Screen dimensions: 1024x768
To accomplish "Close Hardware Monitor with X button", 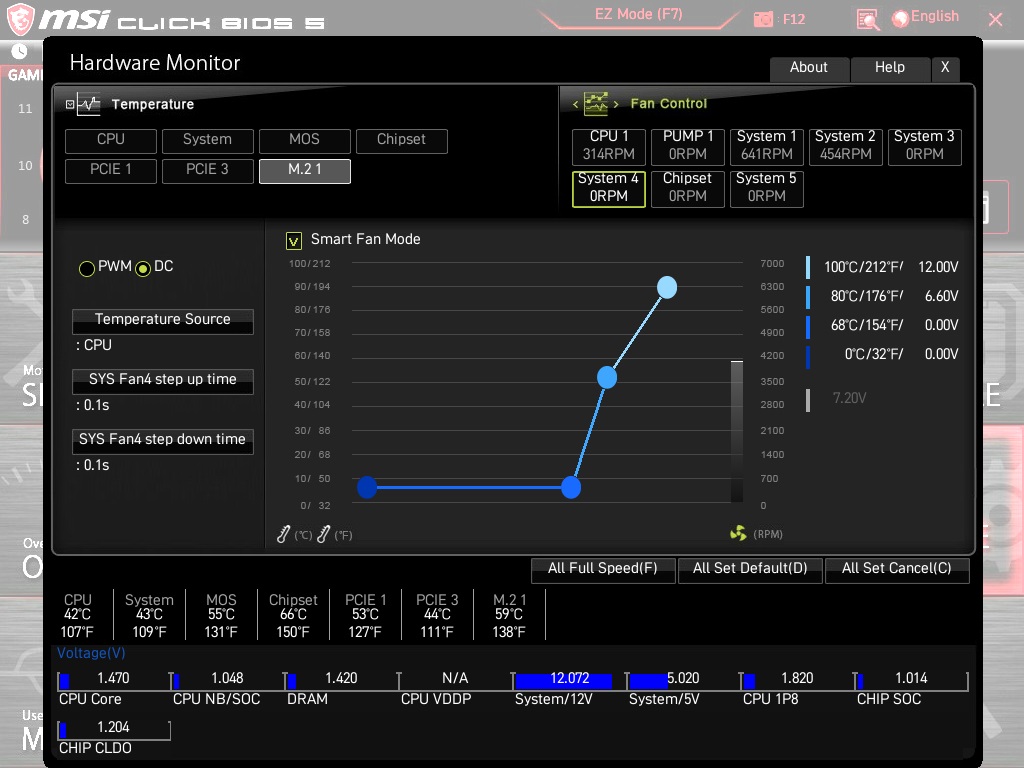I will click(x=945, y=68).
